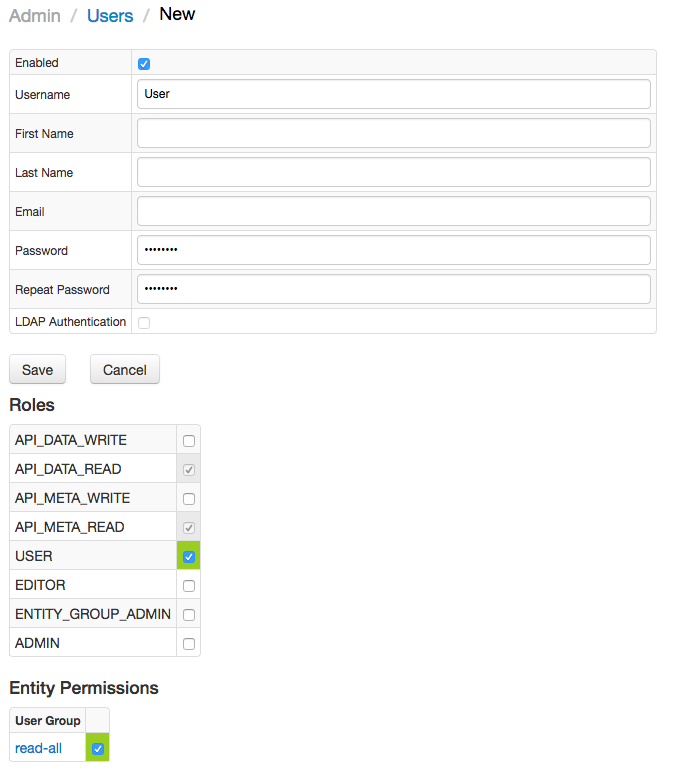Viewport: 673px width, 778px height.
Task: Toggle the API_DATA_READ role checkbox
Action: pyautogui.click(x=189, y=469)
